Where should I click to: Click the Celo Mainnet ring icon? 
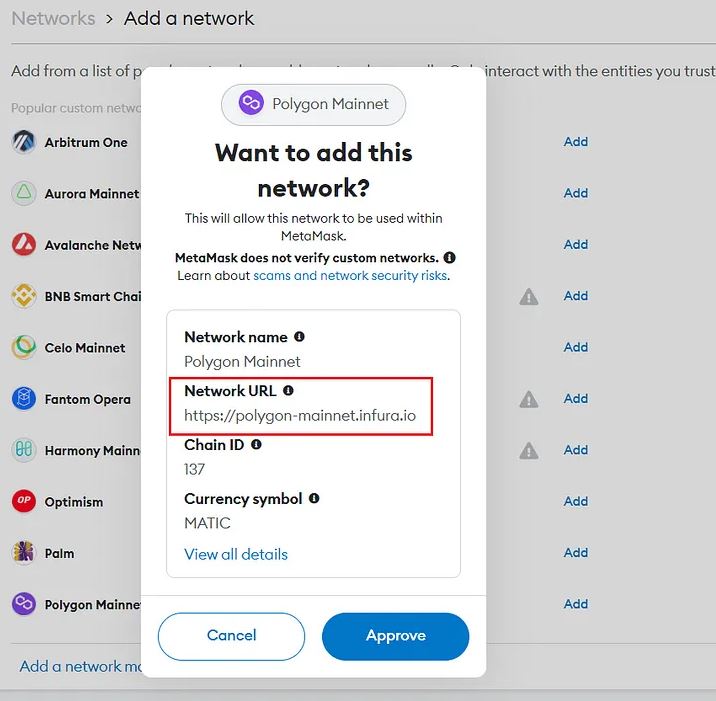pyautogui.click(x=23, y=347)
